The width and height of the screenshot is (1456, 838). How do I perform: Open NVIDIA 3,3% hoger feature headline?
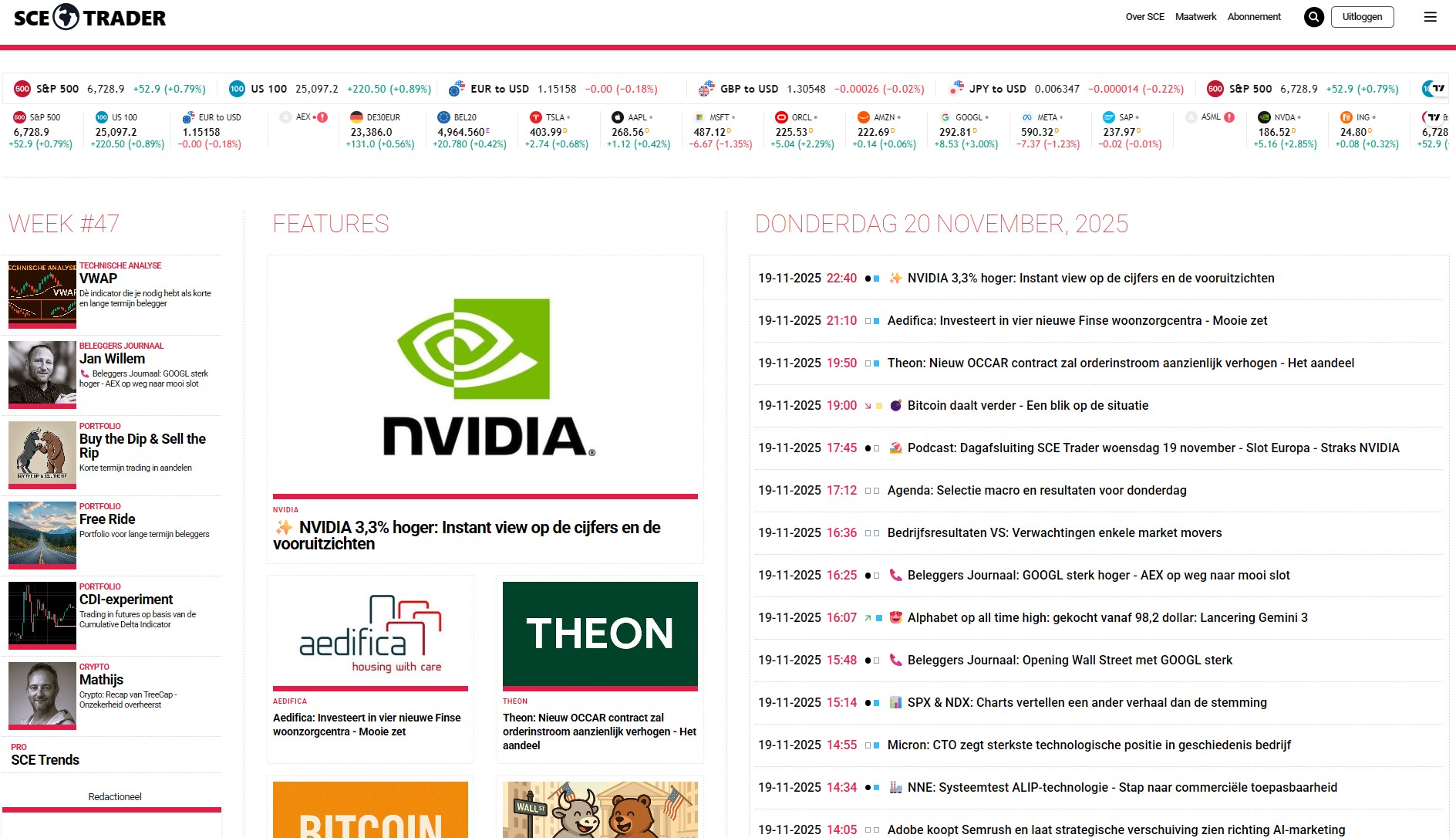coord(467,536)
